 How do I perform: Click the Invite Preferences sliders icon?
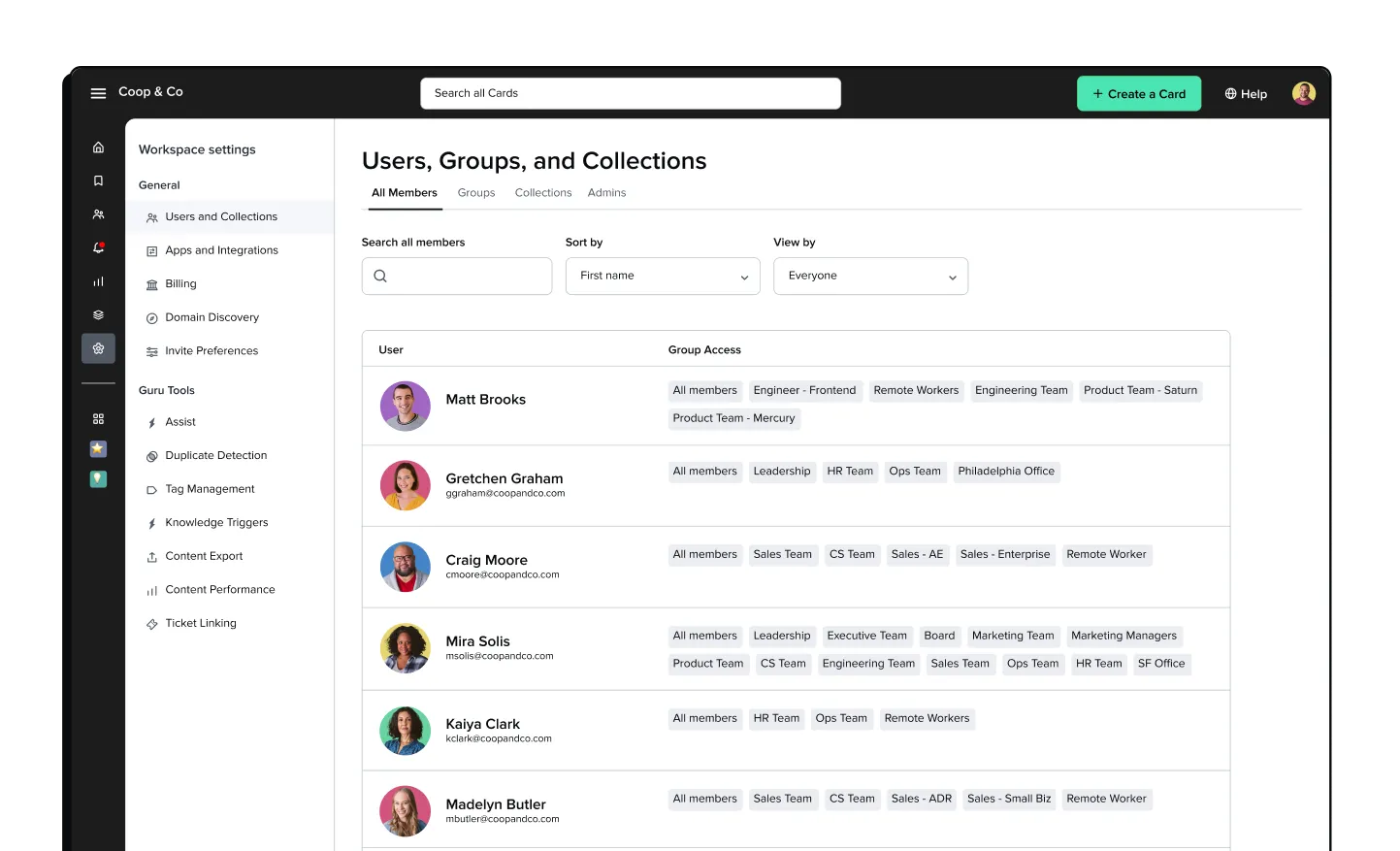(x=151, y=351)
